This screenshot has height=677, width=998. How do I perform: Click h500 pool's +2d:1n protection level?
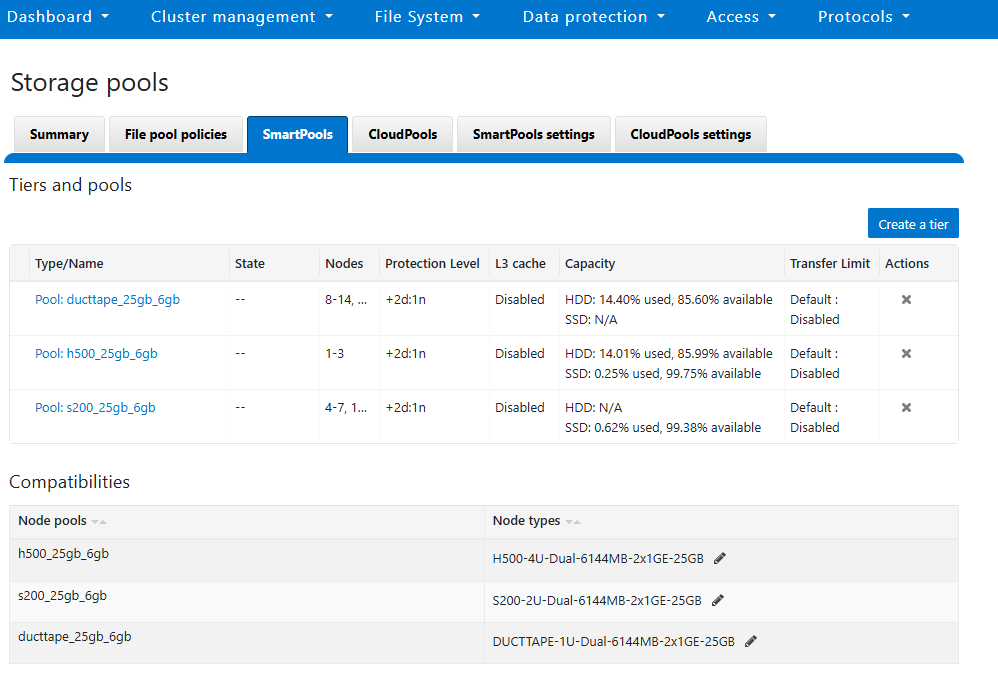405,353
